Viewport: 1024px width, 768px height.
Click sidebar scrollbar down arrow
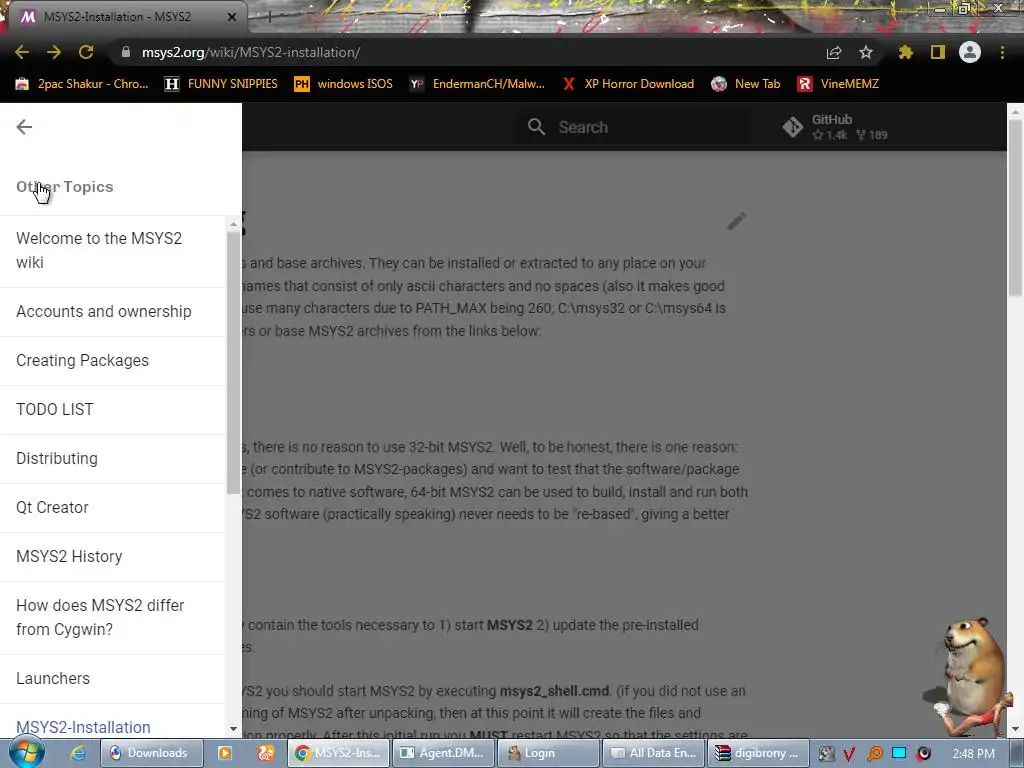pos(234,729)
